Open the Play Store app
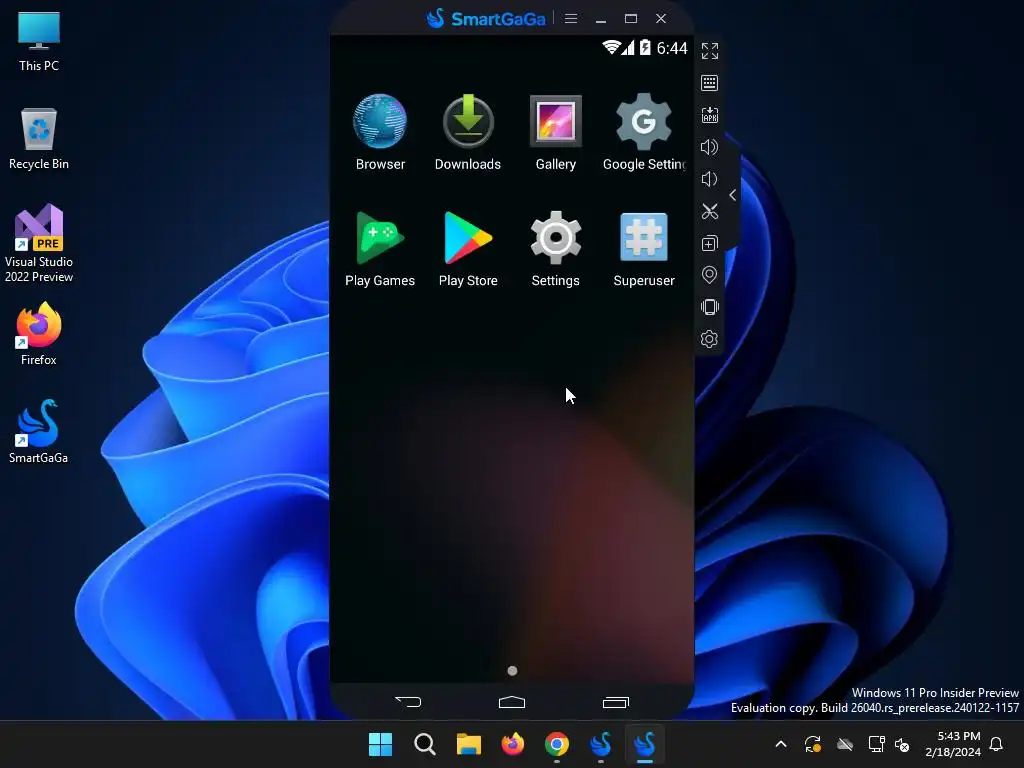This screenshot has width=1024, height=768. tap(468, 249)
